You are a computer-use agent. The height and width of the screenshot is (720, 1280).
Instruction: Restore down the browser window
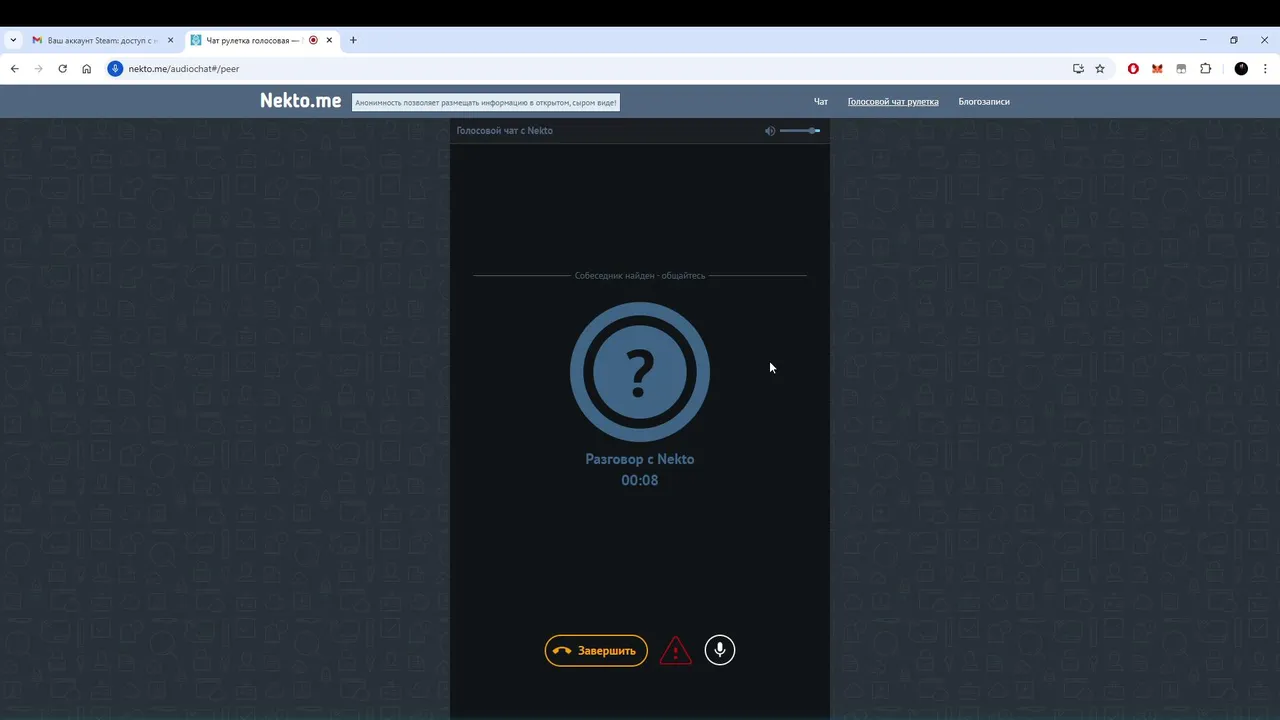[x=1234, y=40]
